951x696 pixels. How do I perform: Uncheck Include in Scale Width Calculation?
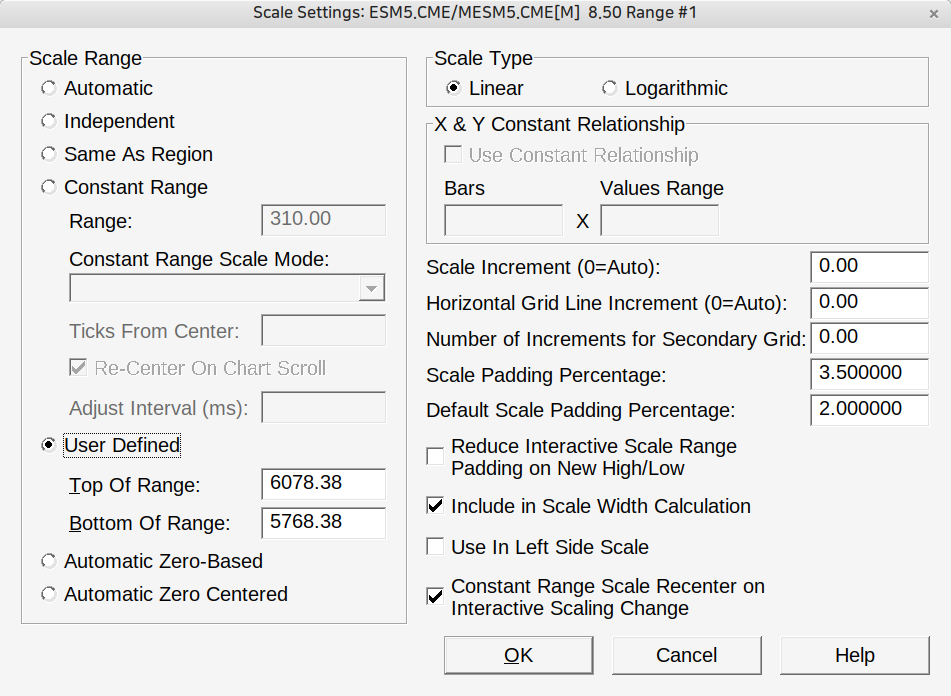tap(435, 506)
